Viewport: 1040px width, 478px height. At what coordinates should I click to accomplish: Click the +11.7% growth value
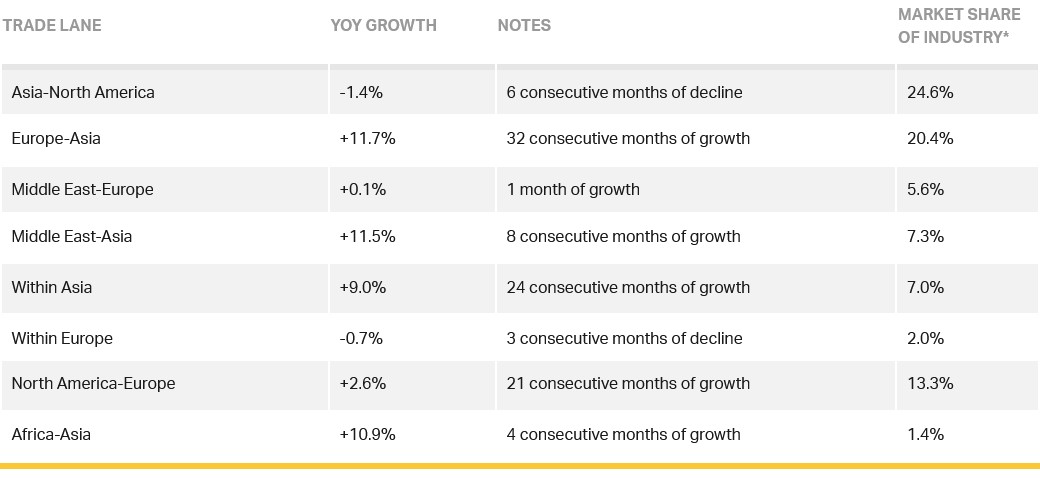[x=367, y=139]
